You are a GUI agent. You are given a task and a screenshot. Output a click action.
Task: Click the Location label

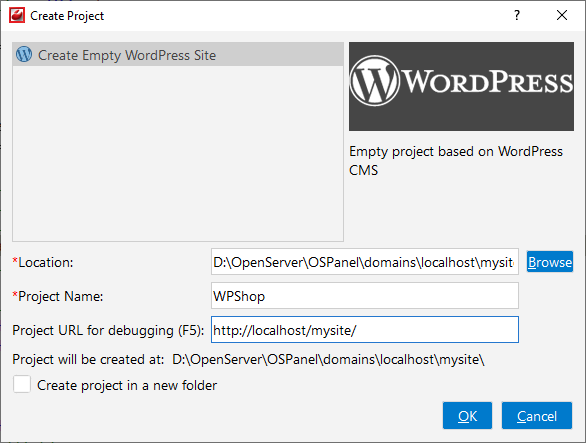coord(43,262)
